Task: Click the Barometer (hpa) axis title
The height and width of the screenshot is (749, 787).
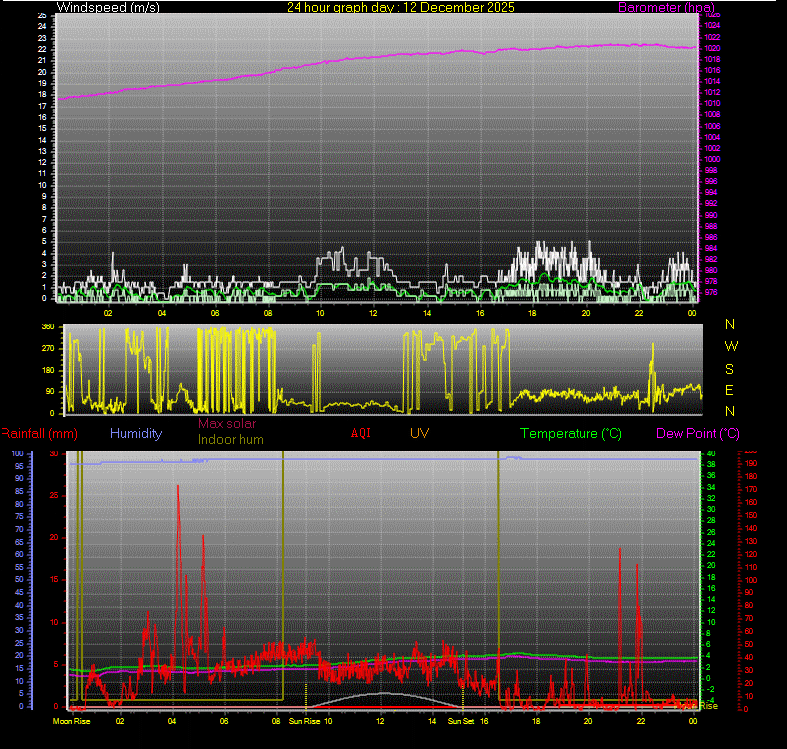Action: [x=666, y=8]
